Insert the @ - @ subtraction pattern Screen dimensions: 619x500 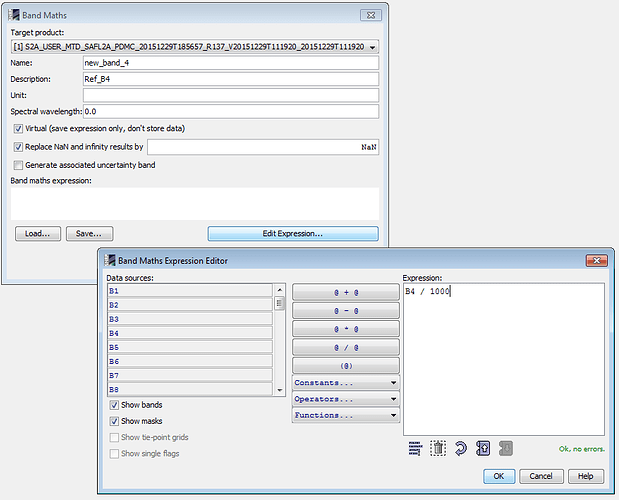point(346,311)
